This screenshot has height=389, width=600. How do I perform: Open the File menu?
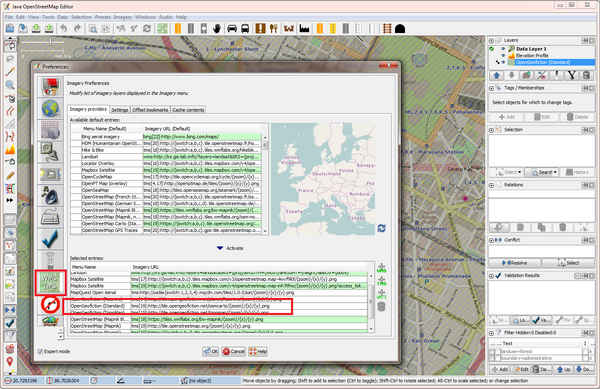[9, 17]
